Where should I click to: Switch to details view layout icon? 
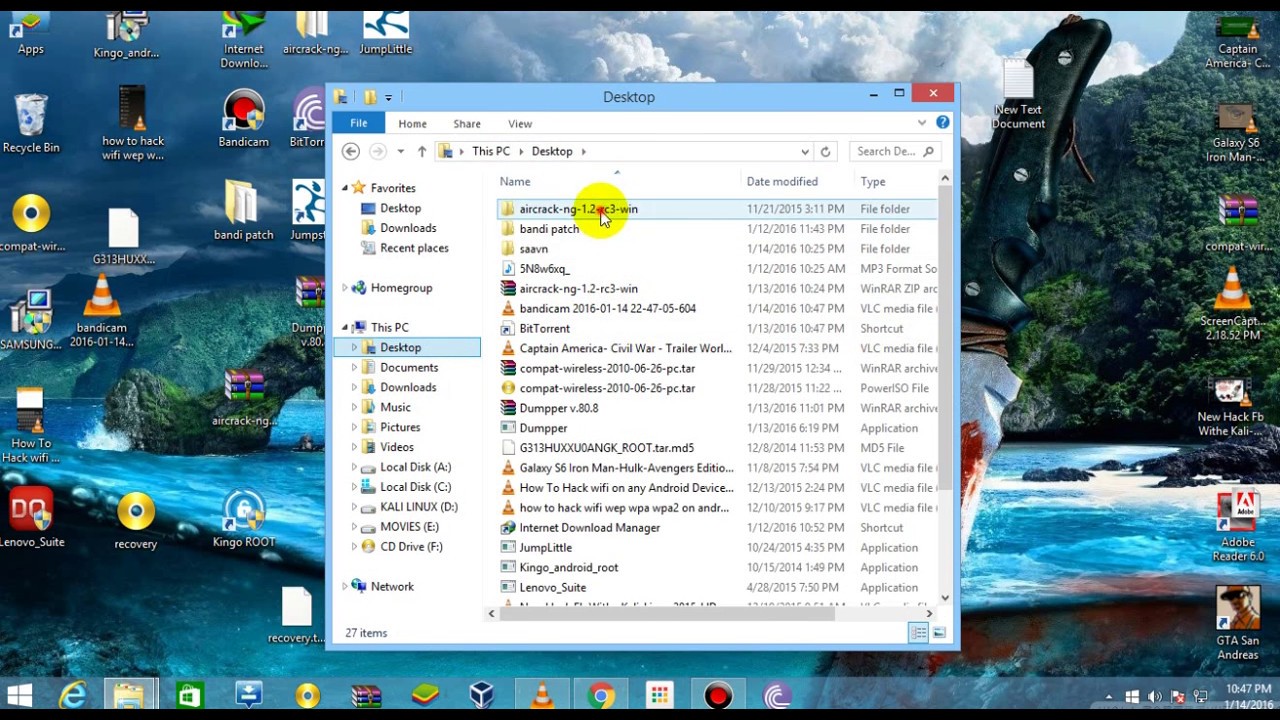tap(918, 632)
